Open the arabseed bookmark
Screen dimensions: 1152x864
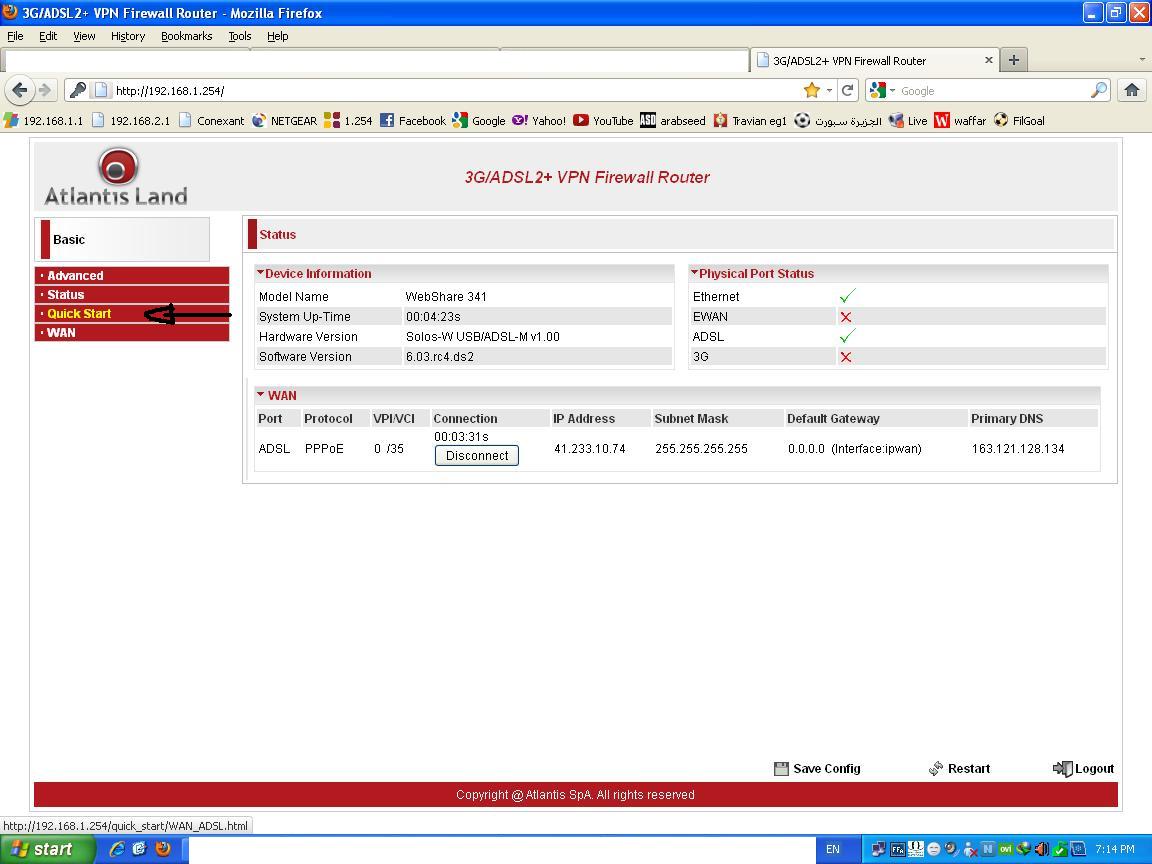pyautogui.click(x=673, y=120)
